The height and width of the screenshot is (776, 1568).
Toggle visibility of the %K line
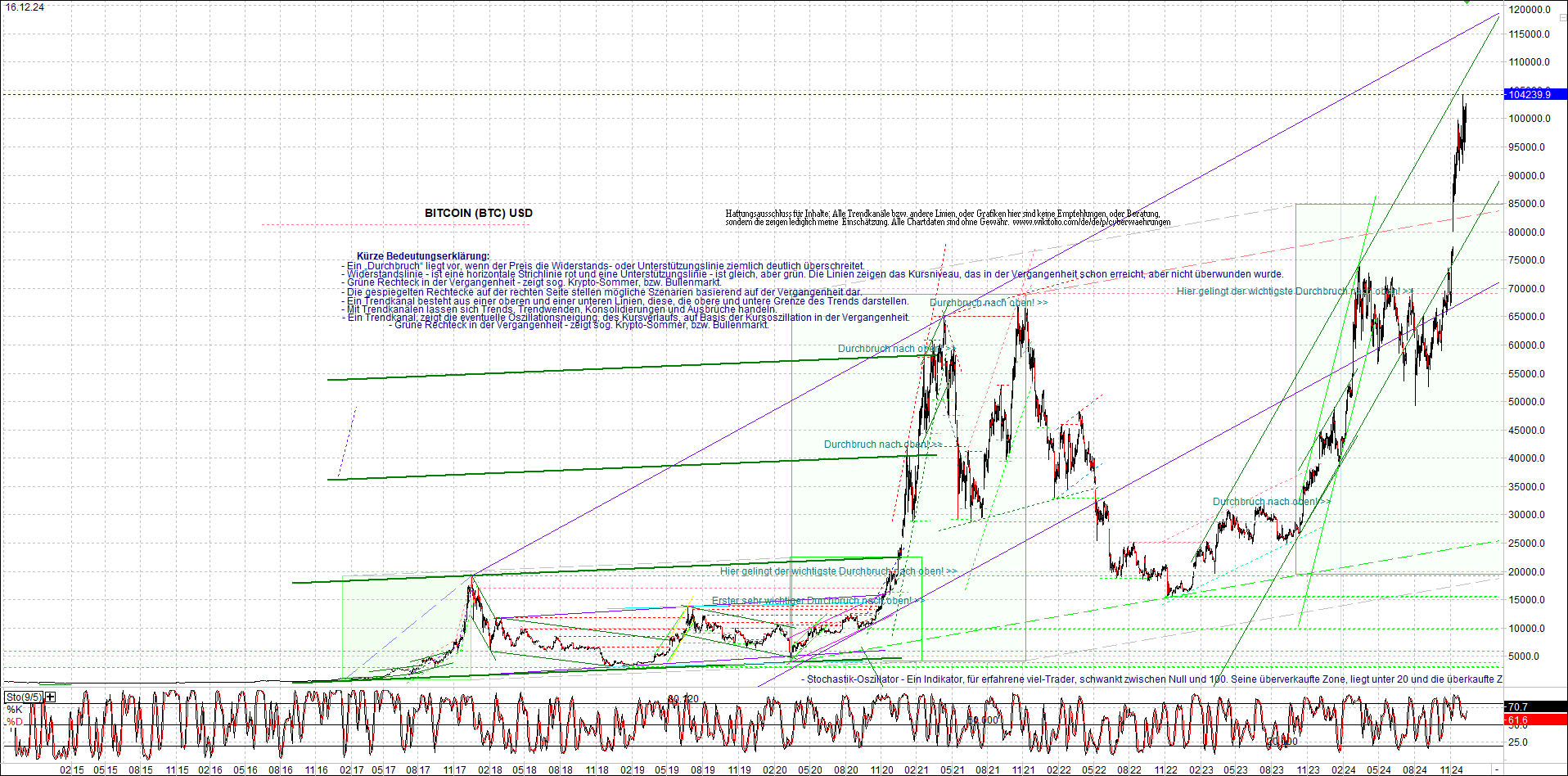(14, 710)
